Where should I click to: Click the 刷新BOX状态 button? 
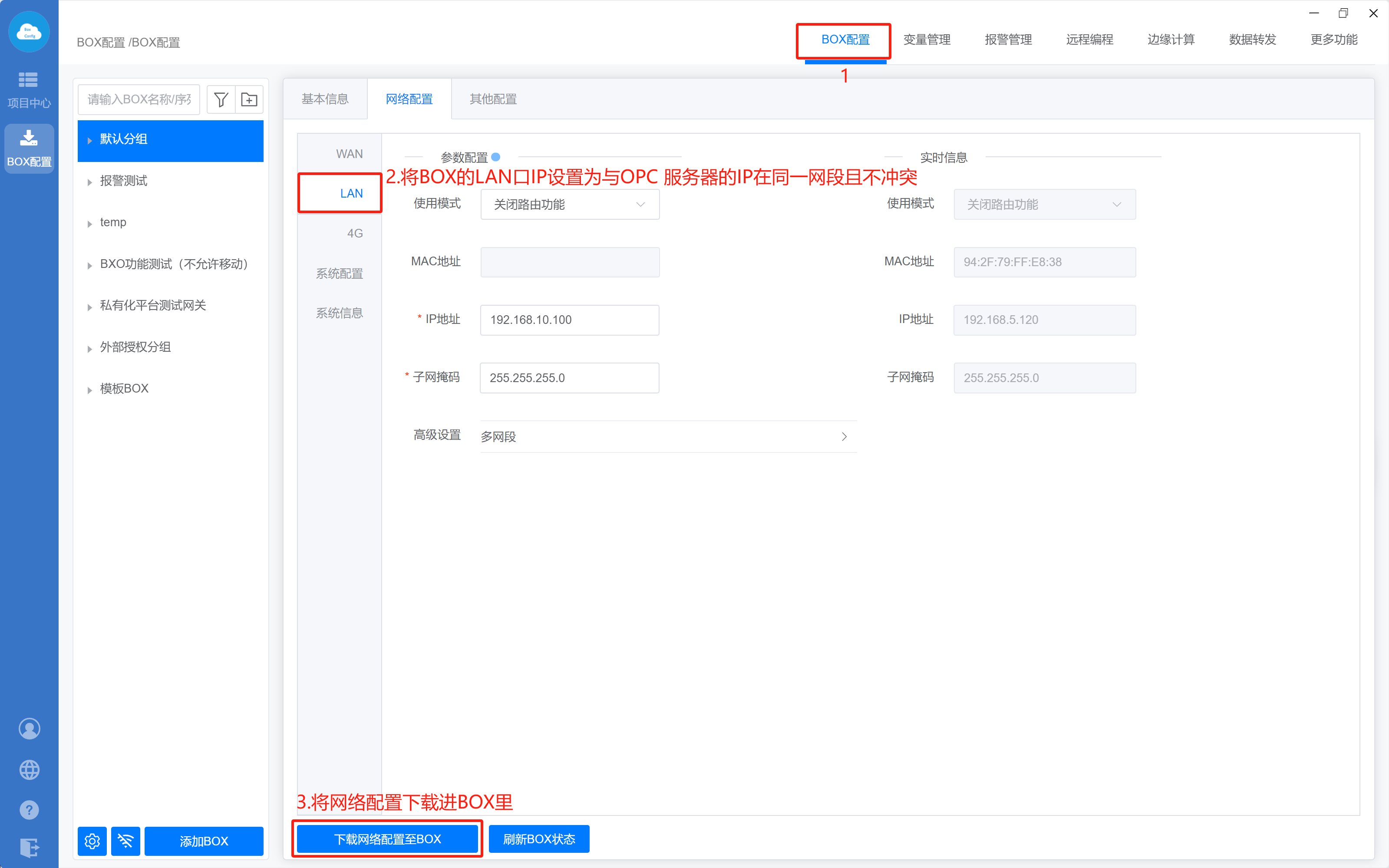click(539, 839)
